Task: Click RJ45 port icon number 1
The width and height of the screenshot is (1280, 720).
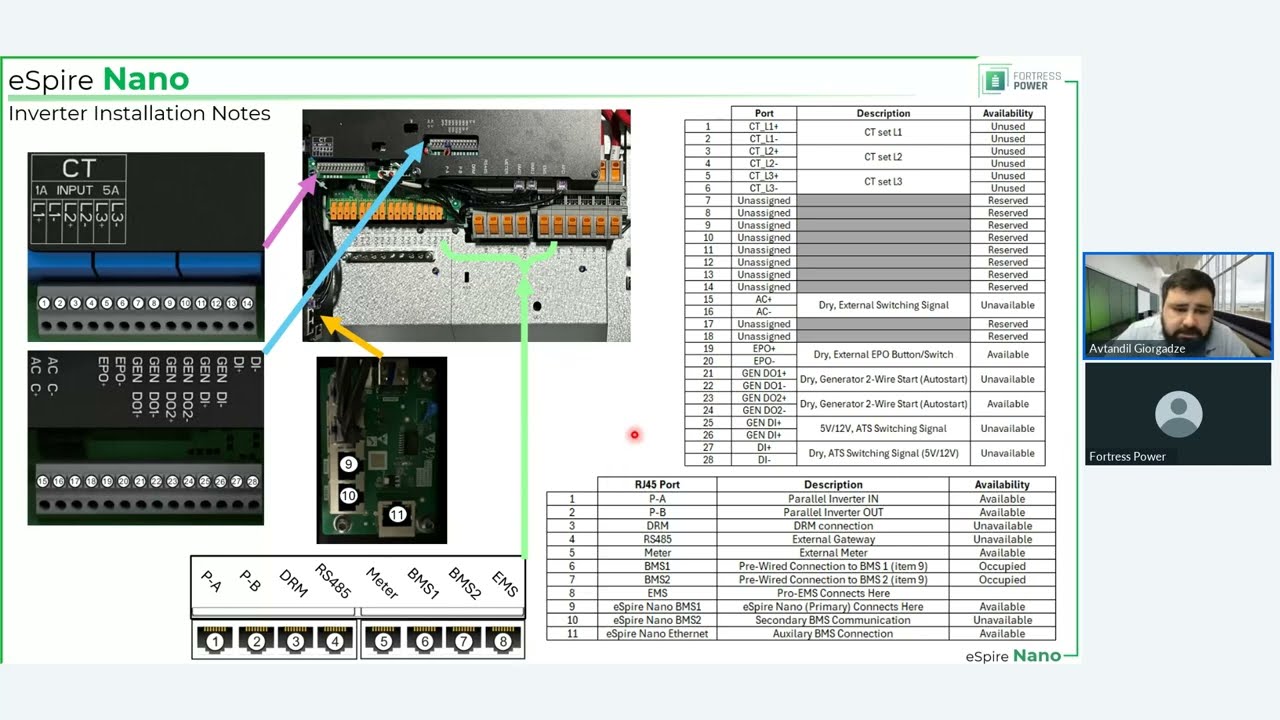Action: pos(215,640)
